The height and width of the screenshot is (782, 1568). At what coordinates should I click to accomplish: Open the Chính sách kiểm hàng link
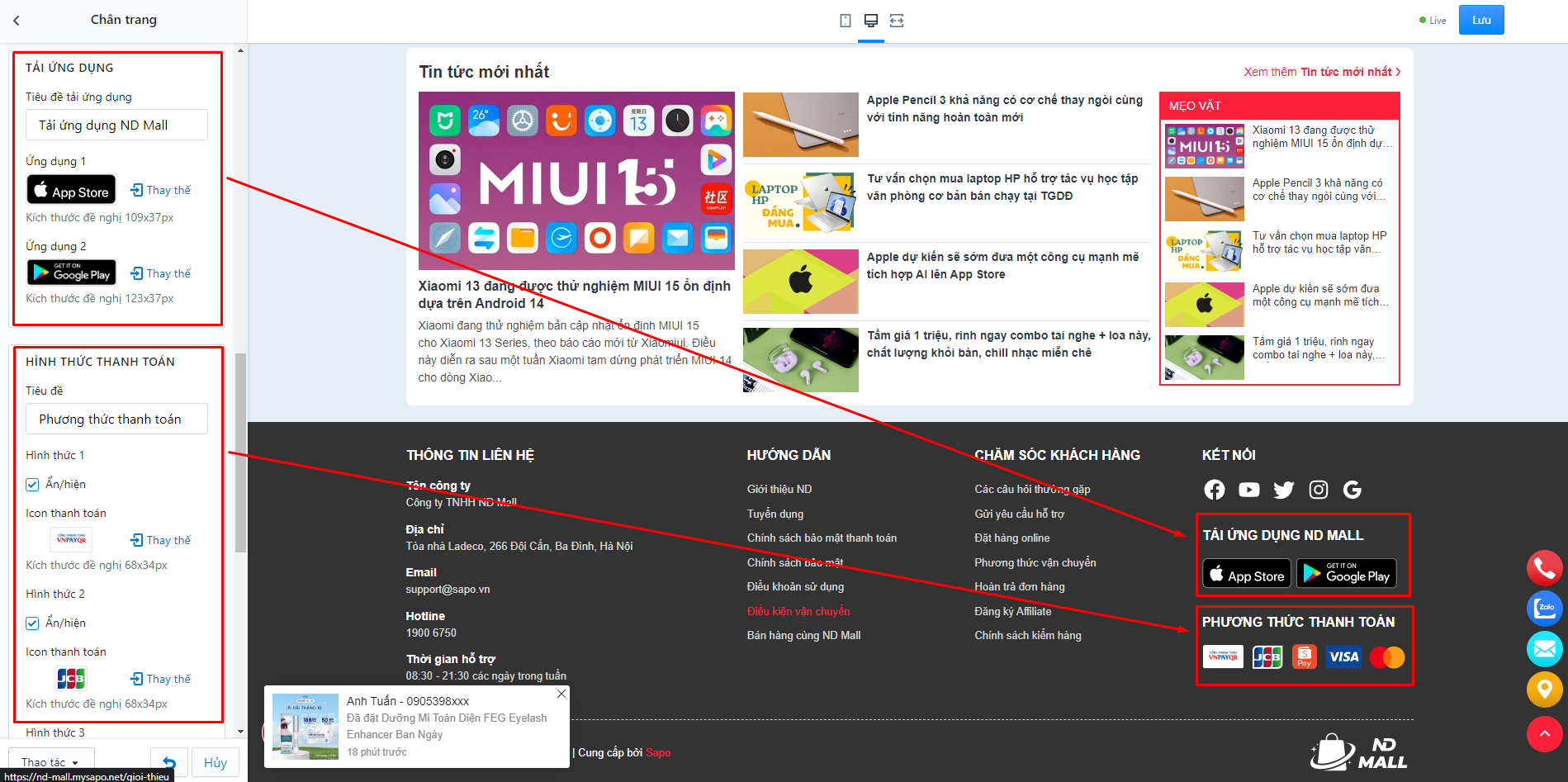pyautogui.click(x=1028, y=636)
